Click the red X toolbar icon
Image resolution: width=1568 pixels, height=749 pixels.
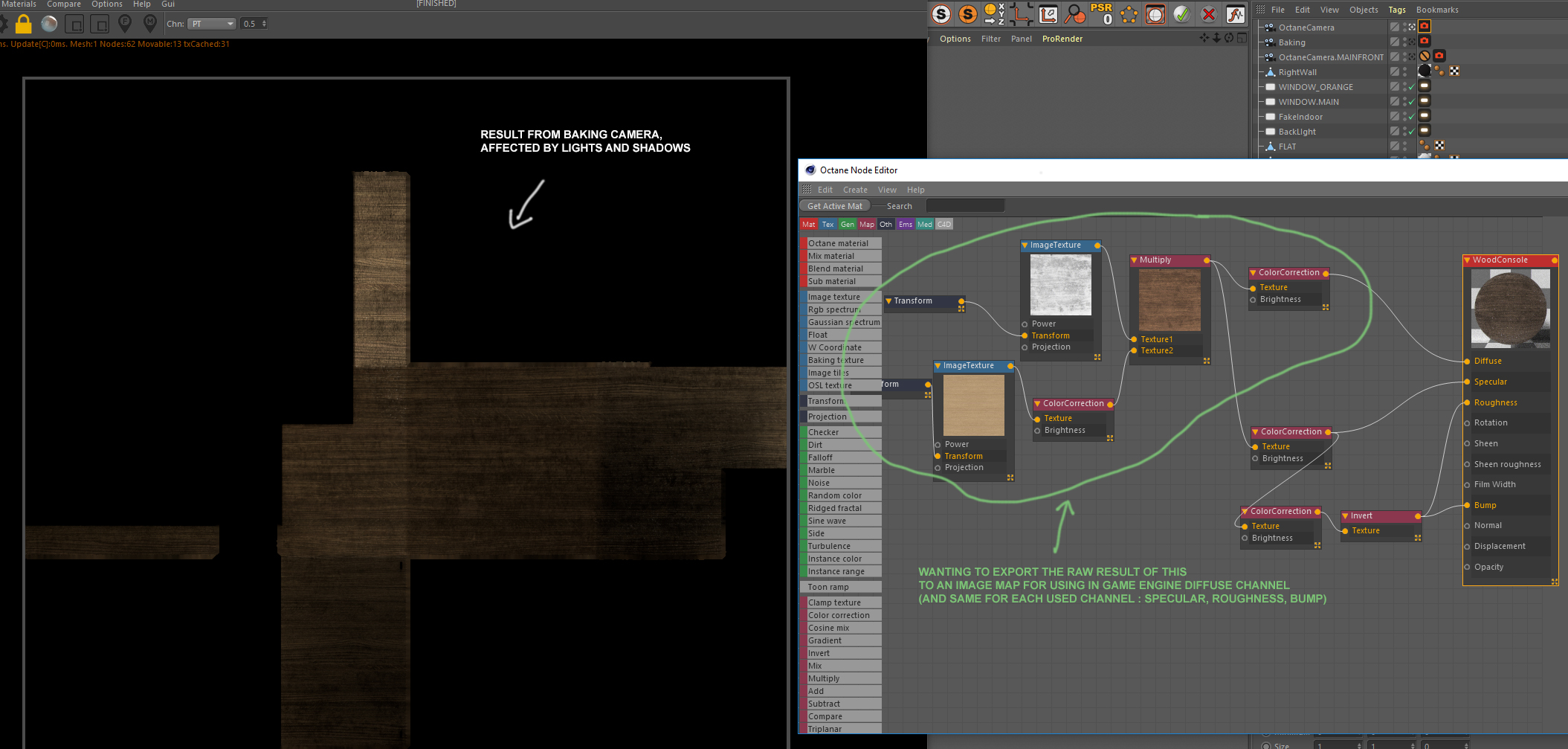tap(1208, 14)
